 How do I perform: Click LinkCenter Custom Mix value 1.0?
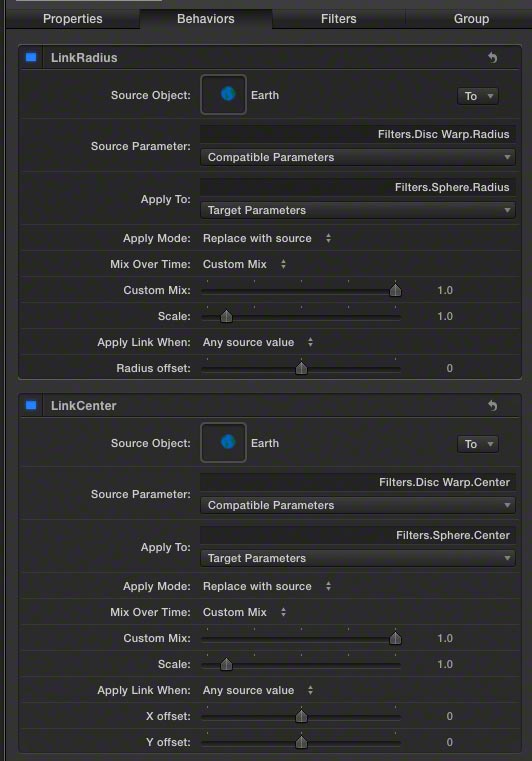pyautogui.click(x=445, y=638)
